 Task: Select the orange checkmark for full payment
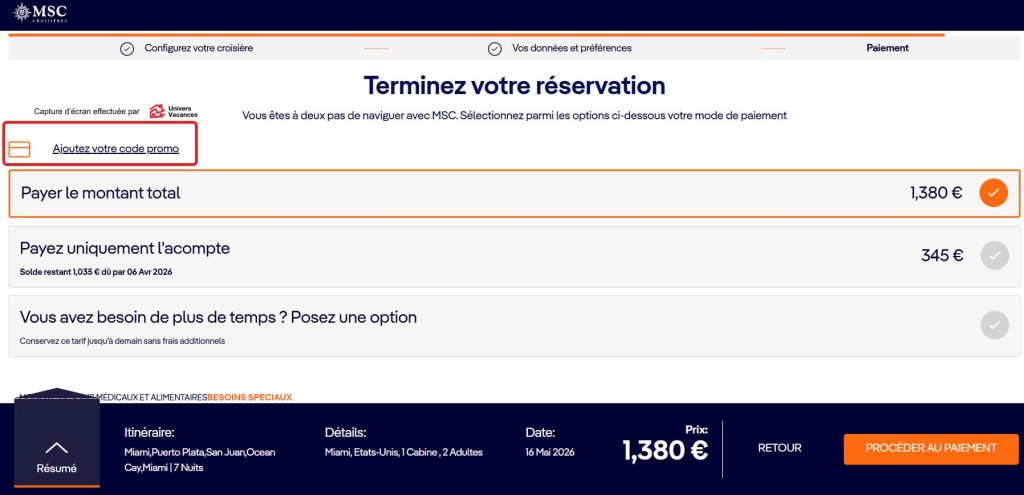(x=993, y=193)
